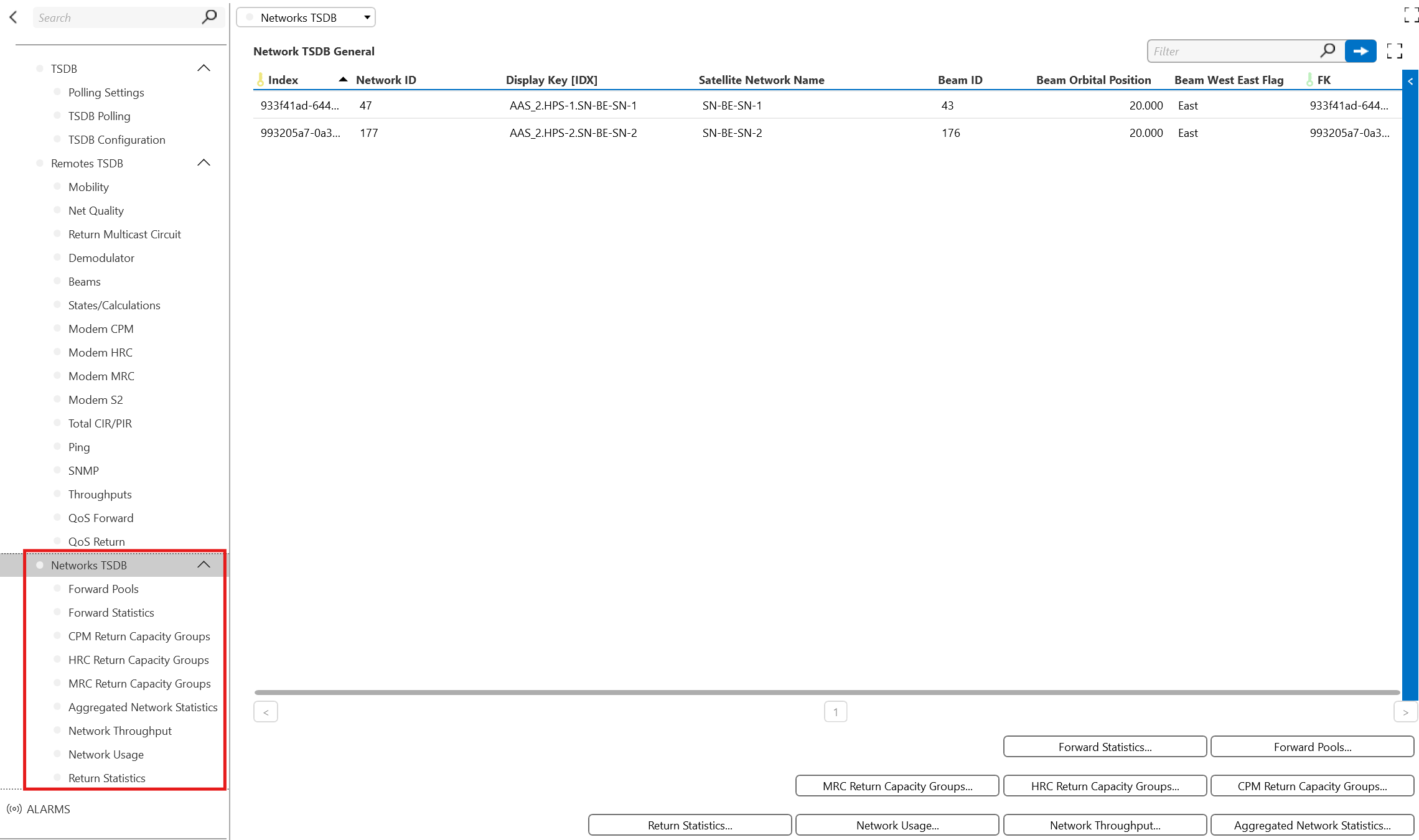Screen dimensions: 1419x840
Task: Open QoS Return page
Action: pyautogui.click(x=96, y=541)
